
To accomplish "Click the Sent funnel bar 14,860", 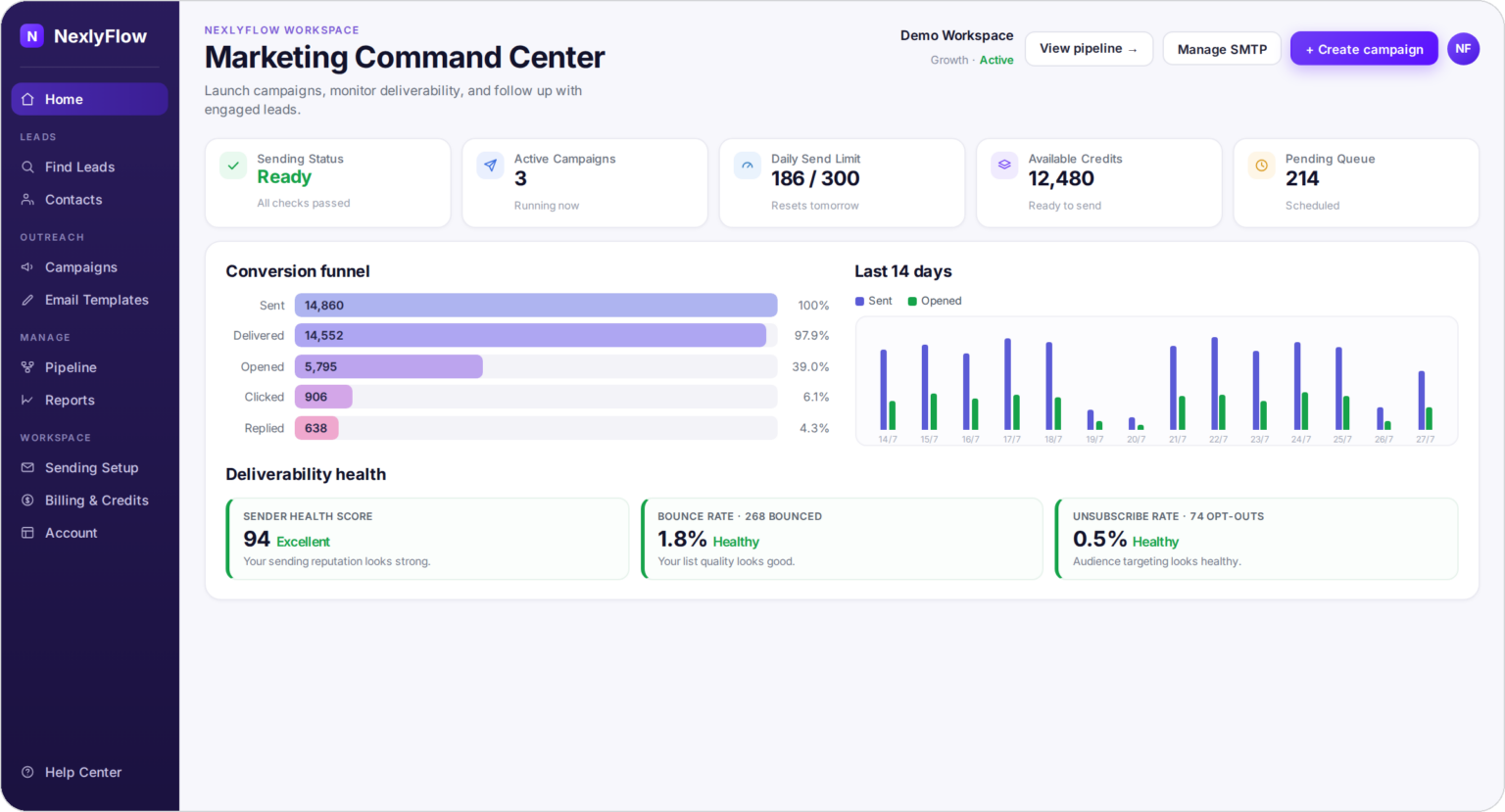I will (x=536, y=305).
